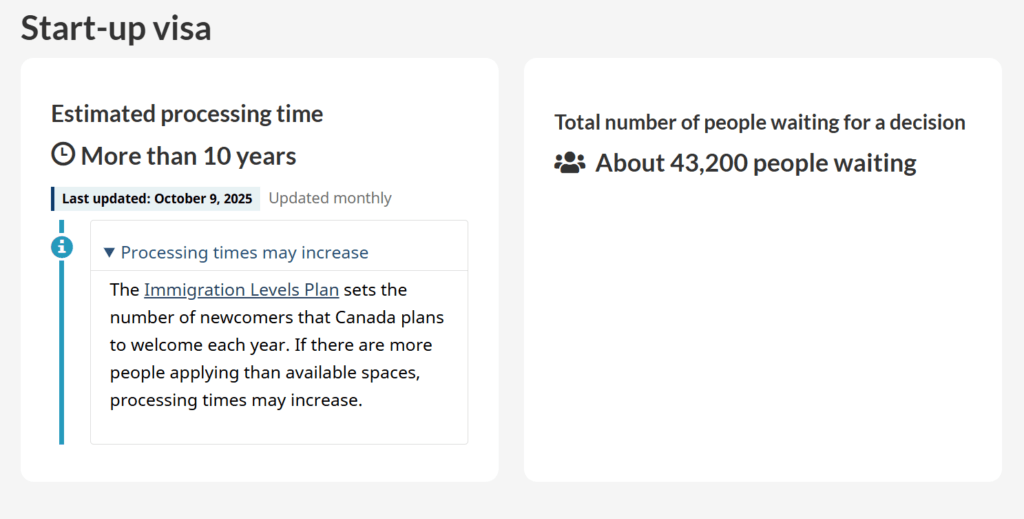Toggle the "Processing times may increase" summary
Screen dimensions: 1024x519
pos(244,253)
